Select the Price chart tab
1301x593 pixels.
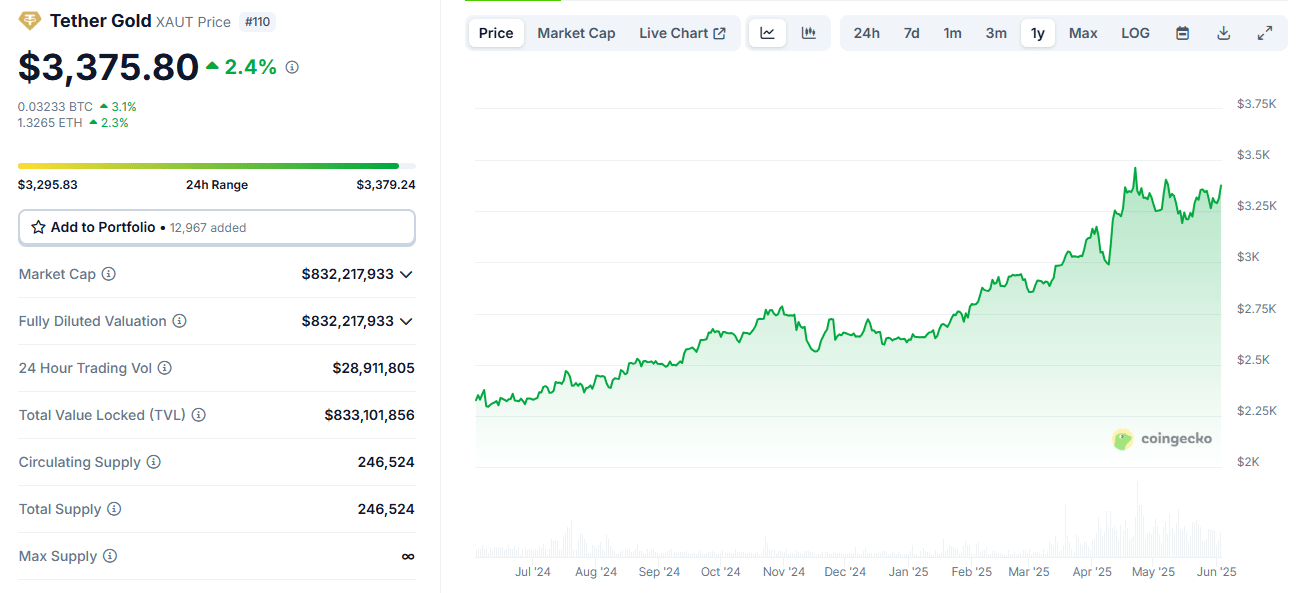click(x=496, y=33)
